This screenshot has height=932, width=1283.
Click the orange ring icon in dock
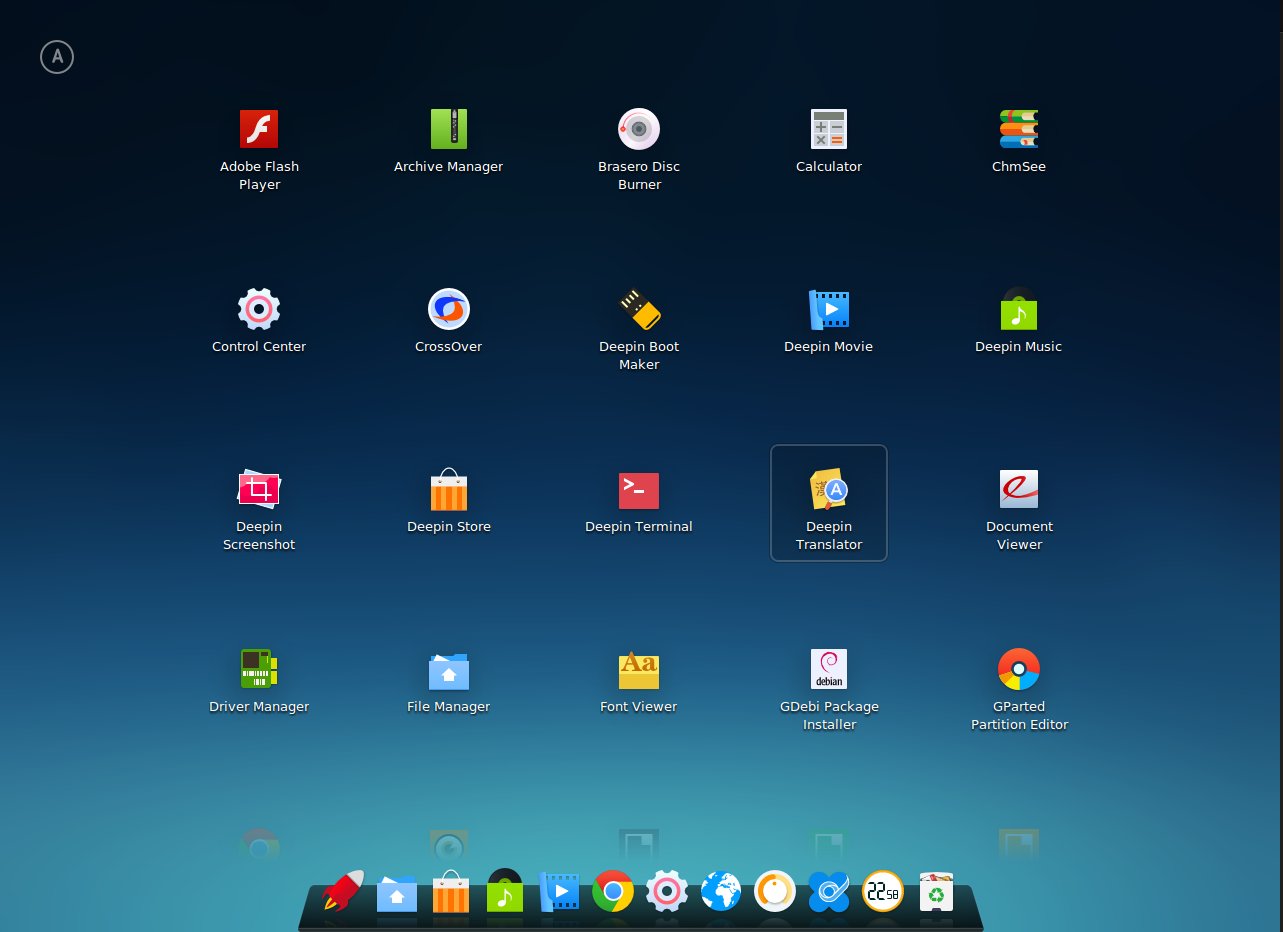tap(775, 891)
